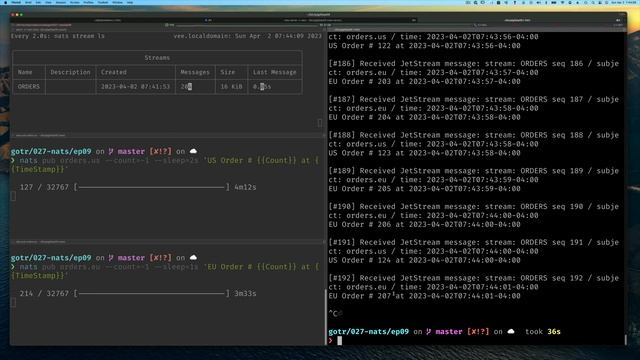640x360 pixels.
Task: Click the 'Every 2.0s: nats stream ls' header
Action: (x=58, y=36)
